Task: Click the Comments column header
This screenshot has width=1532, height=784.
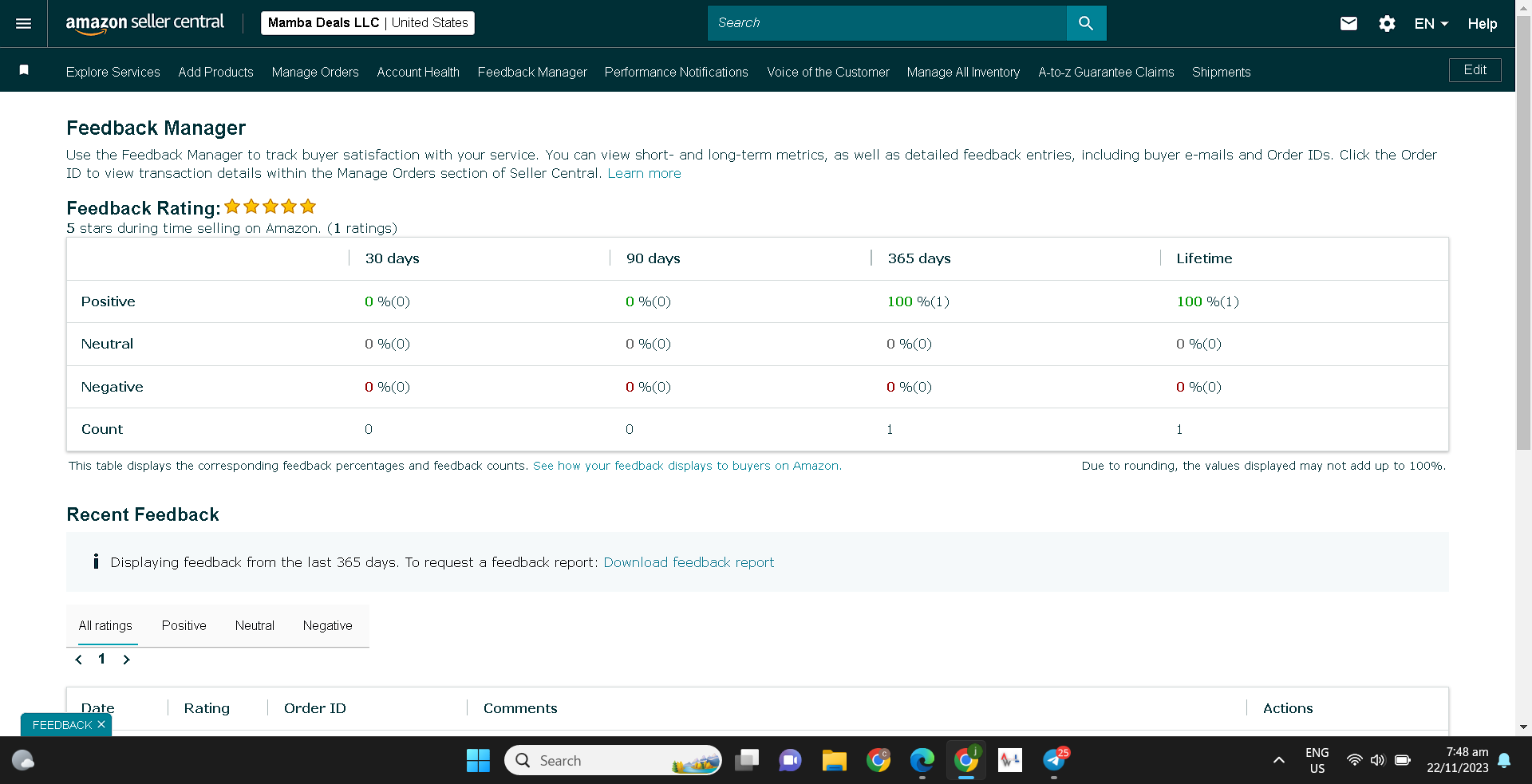Action: 520,708
